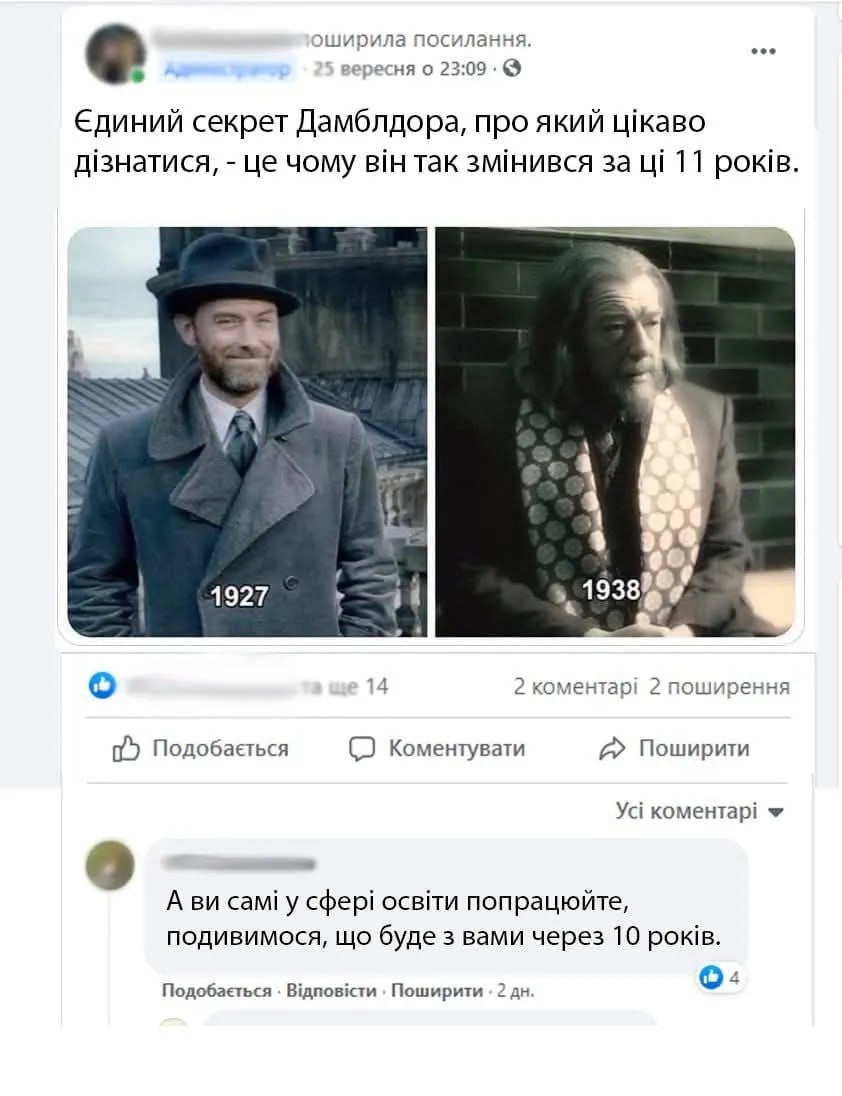Click the share arrow icon beside Поширити
This screenshot has width=842, height=1096.
[611, 749]
